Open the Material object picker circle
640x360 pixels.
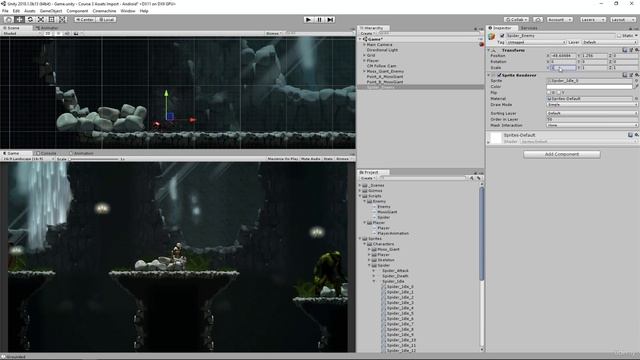(x=636, y=99)
